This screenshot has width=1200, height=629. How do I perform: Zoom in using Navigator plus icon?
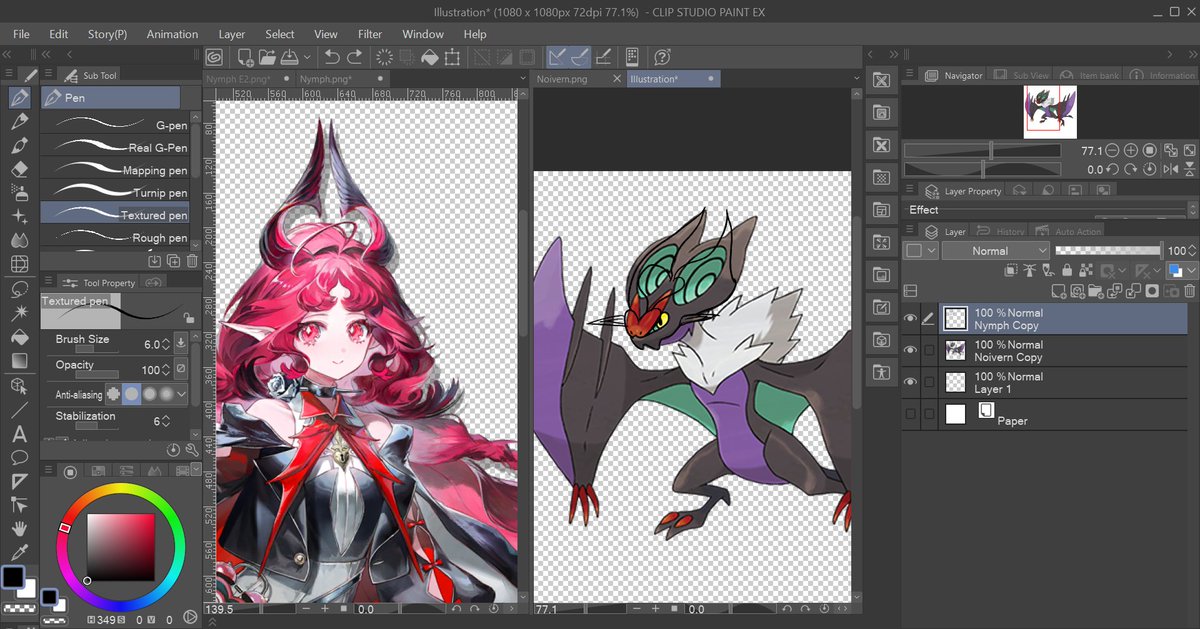tap(1130, 151)
